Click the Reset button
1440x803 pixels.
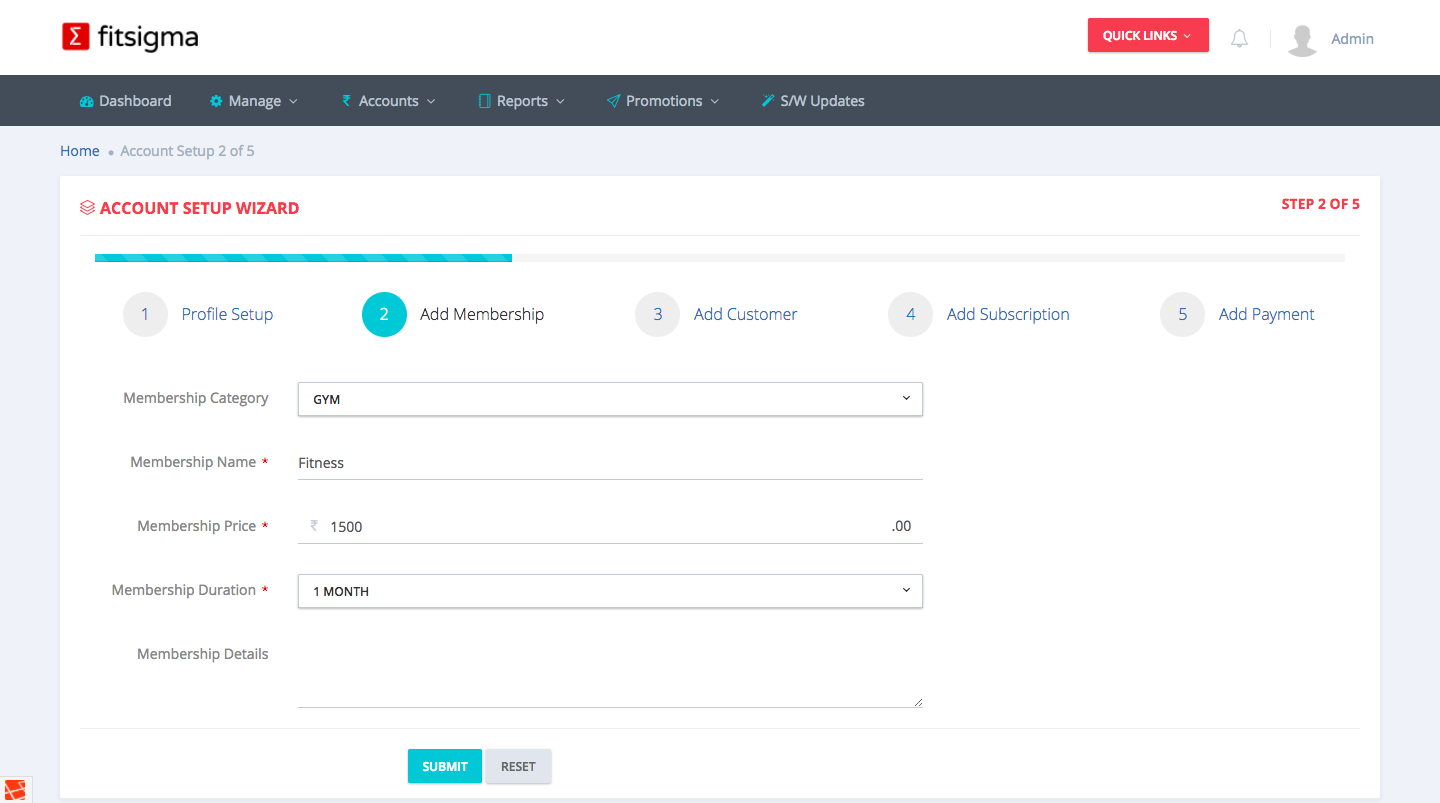[x=518, y=766]
